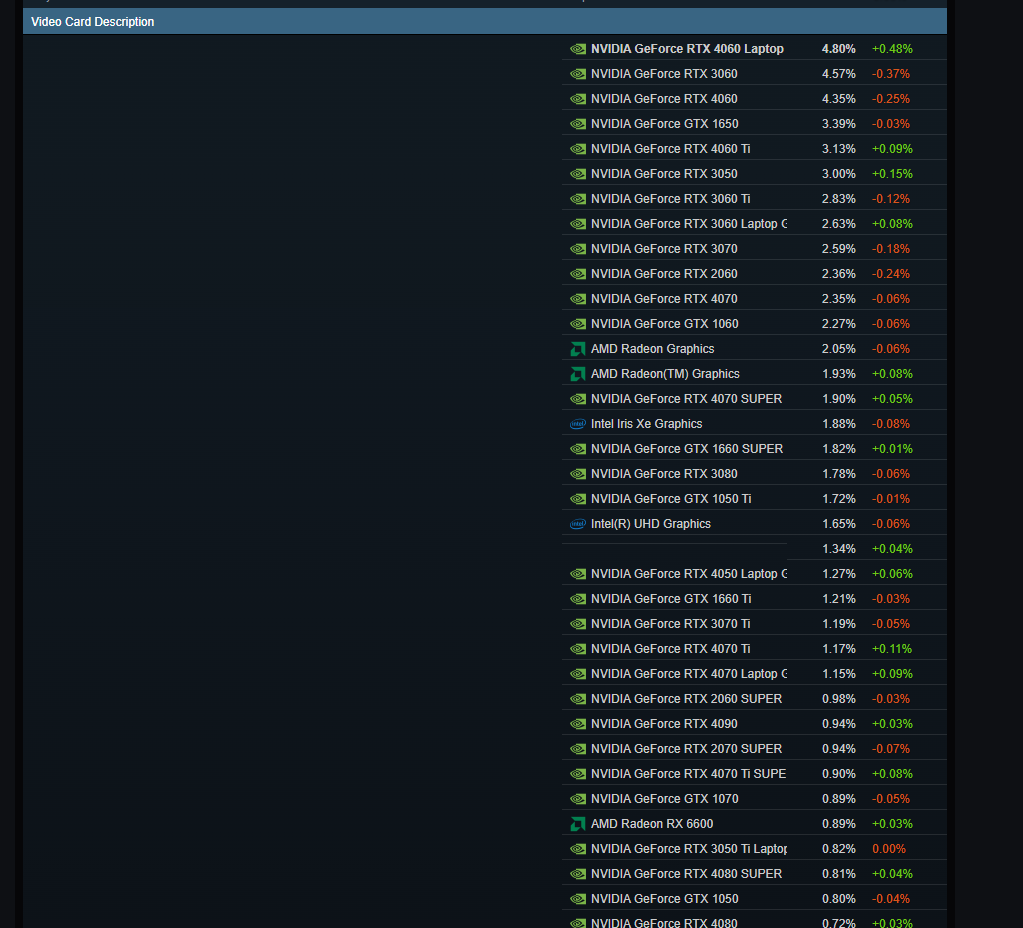Select 'AMD Radeon(TM) Graphics' row name
This screenshot has height=928, width=1023.
[665, 374]
